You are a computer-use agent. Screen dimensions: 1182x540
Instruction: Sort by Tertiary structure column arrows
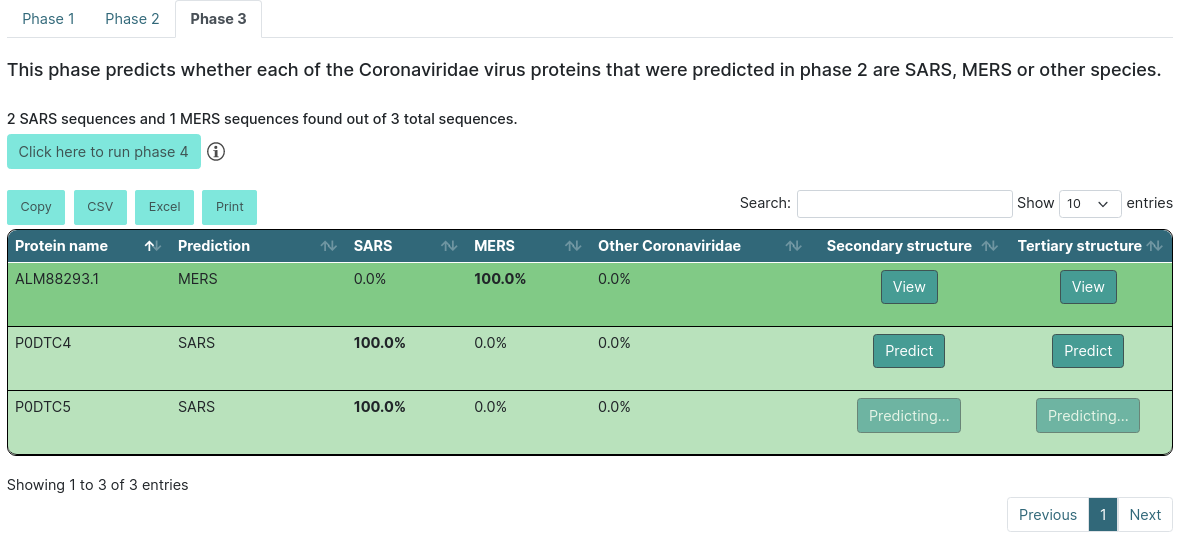[1154, 246]
